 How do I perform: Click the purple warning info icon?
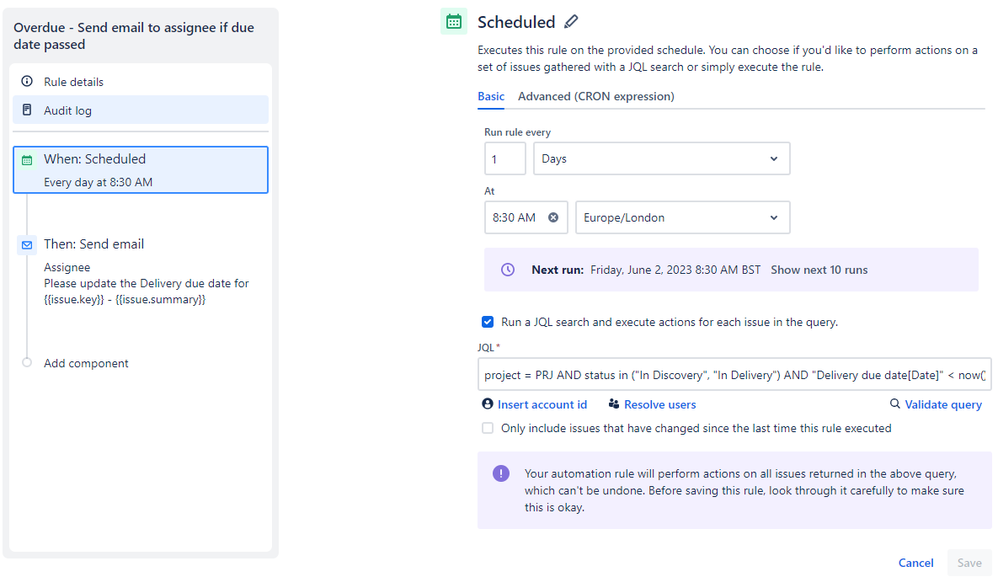pyautogui.click(x=501, y=473)
